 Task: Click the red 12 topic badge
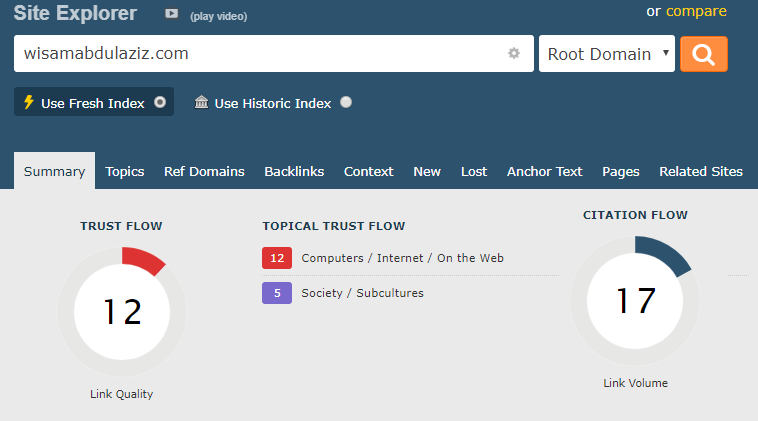click(x=277, y=258)
